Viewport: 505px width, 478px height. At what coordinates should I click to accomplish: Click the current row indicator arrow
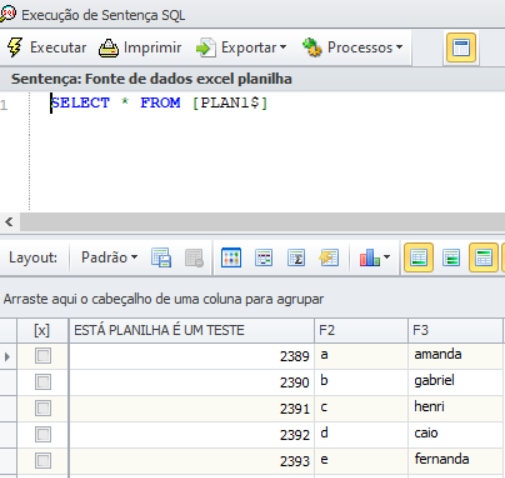tap(7, 356)
